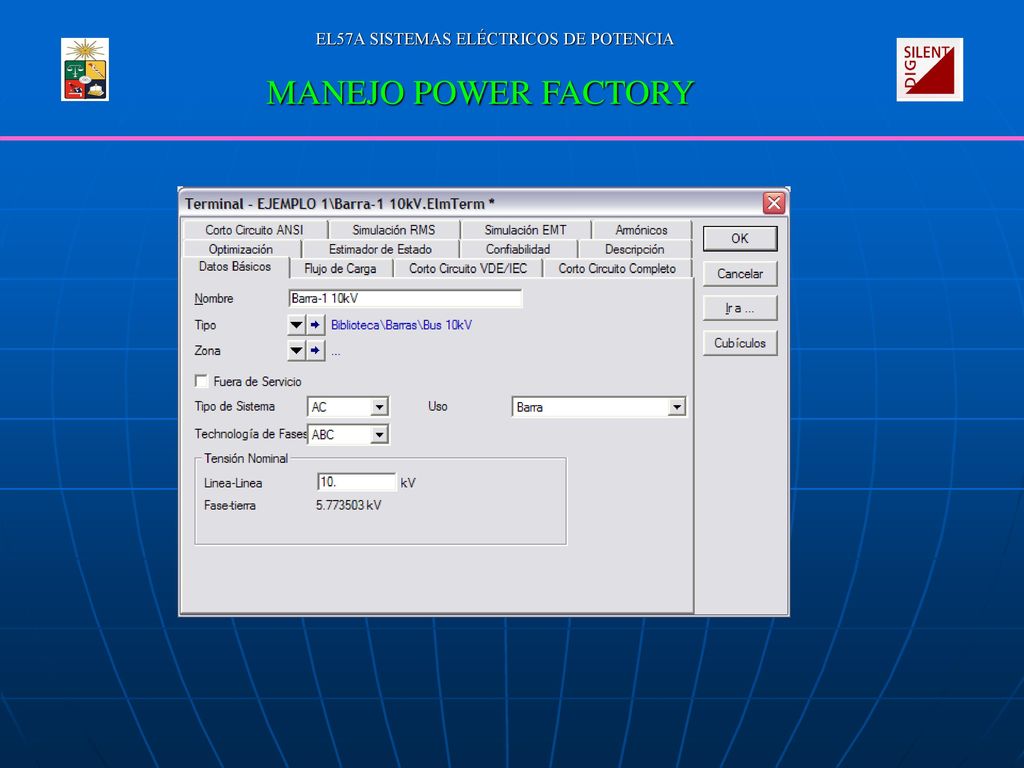
Task: Click the Zona select drop arrow
Action: [296, 351]
